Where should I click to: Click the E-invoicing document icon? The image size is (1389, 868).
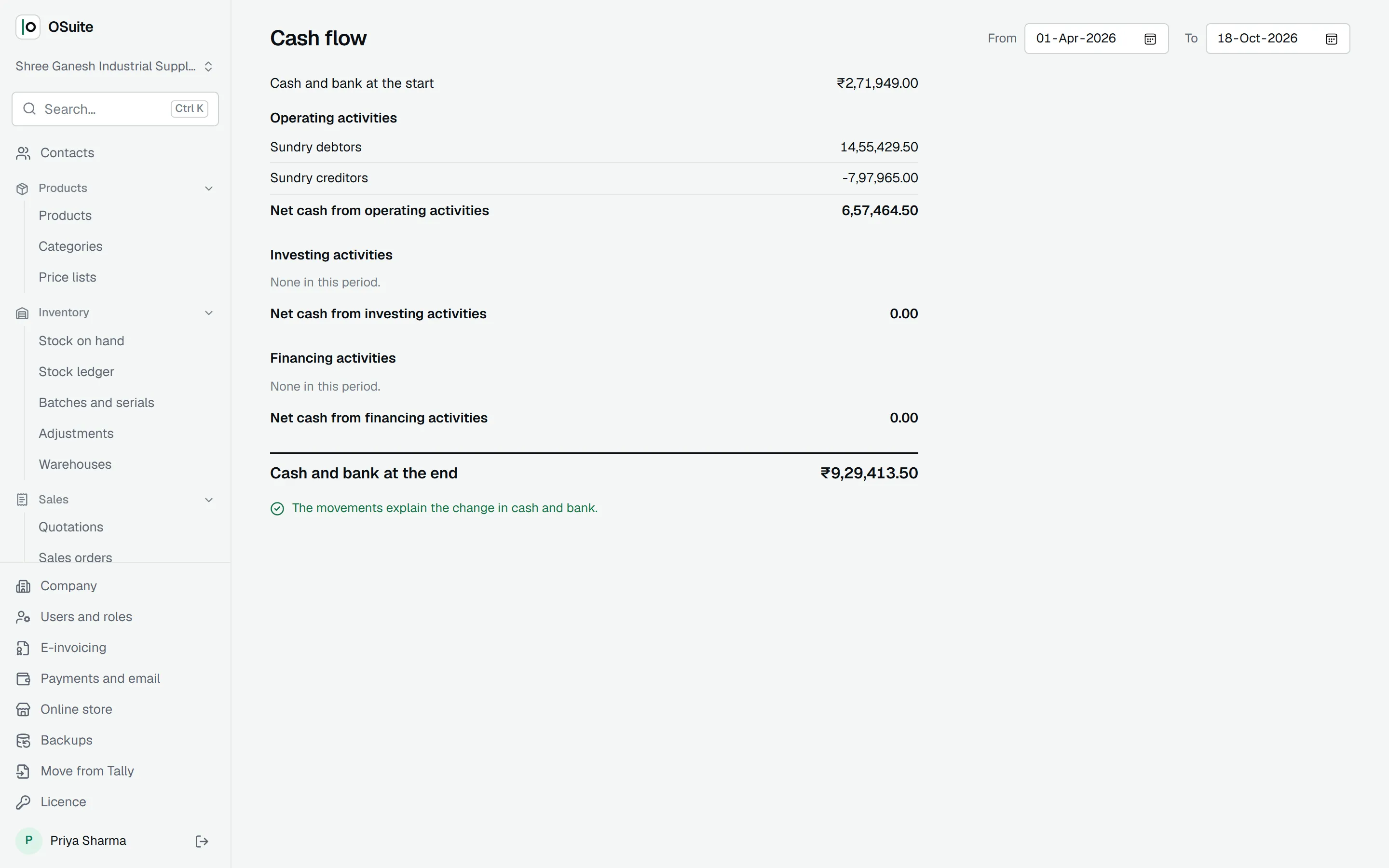[23, 648]
